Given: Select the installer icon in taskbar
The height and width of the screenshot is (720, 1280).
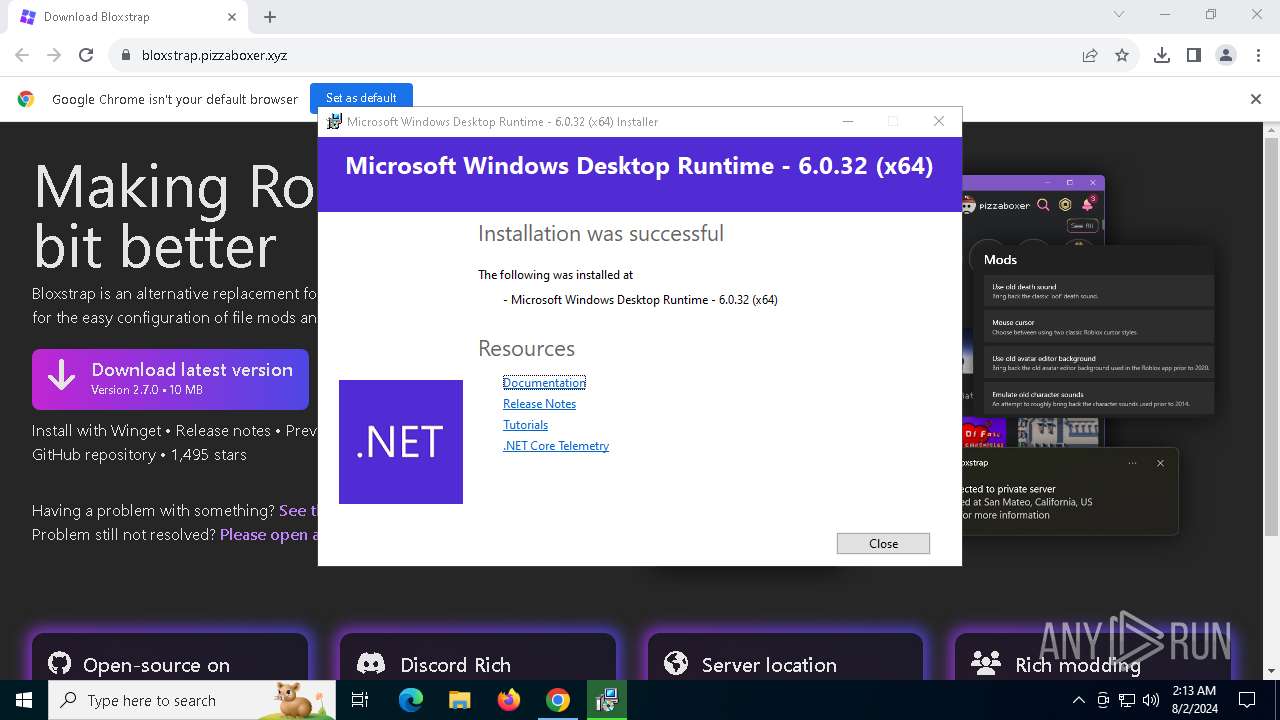Looking at the screenshot, I should point(606,700).
